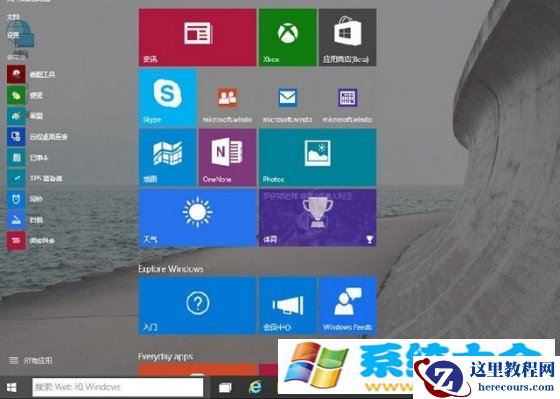Open the Store (Beta) shopping bag tile
Image resolution: width=560 pixels, height=399 pixels.
(347, 38)
